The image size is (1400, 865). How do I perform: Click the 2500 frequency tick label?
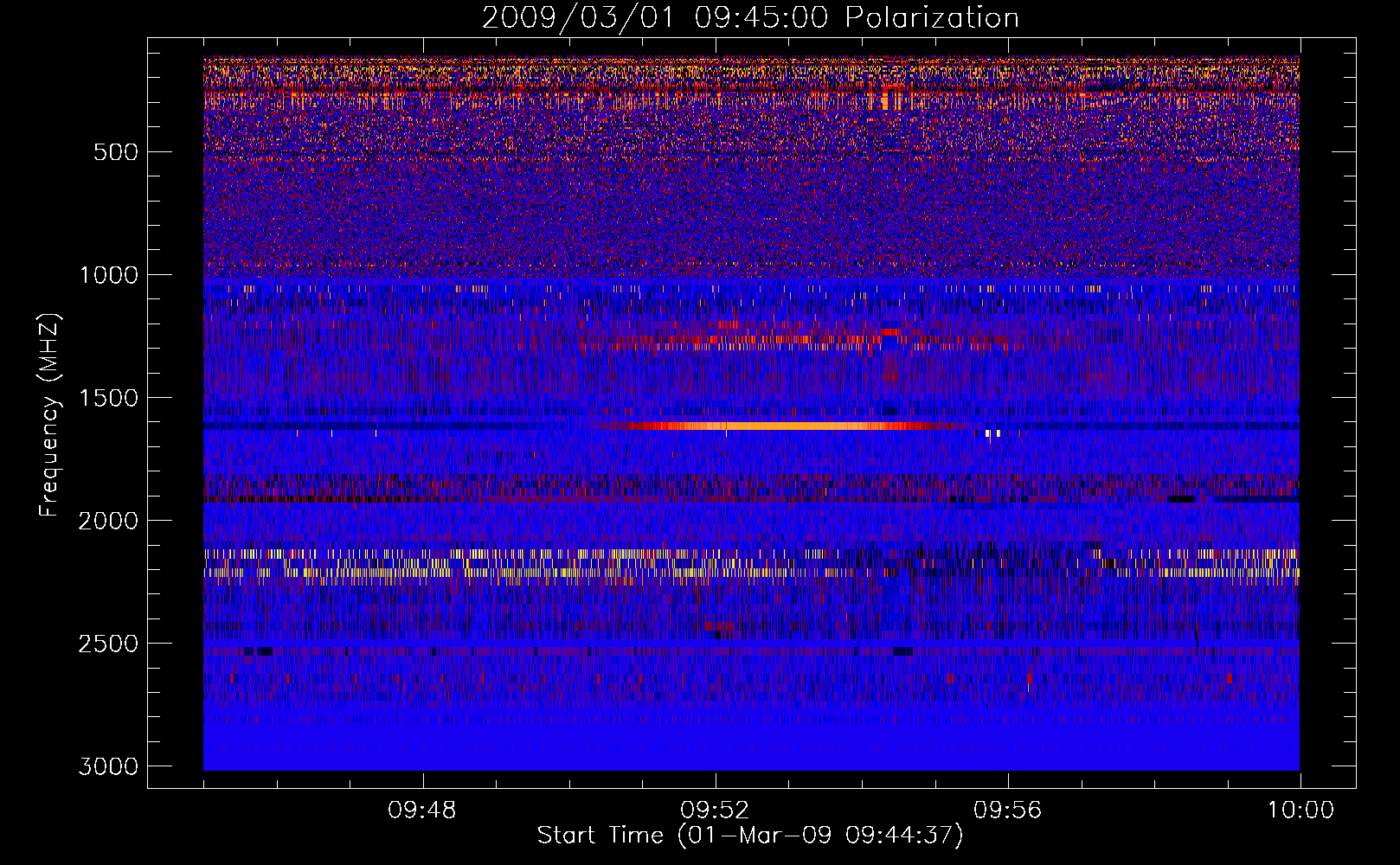109,644
